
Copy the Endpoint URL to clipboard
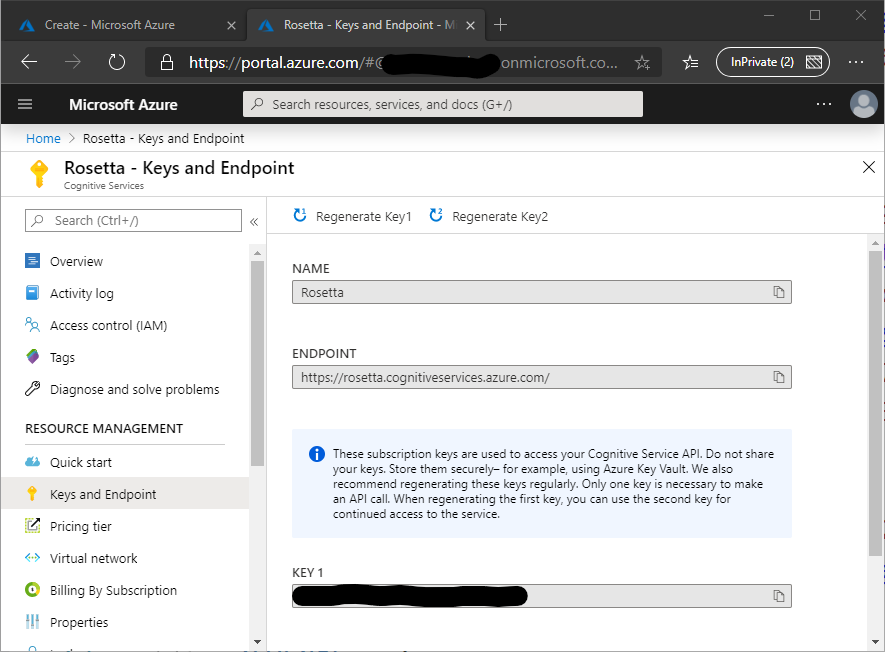(778, 377)
